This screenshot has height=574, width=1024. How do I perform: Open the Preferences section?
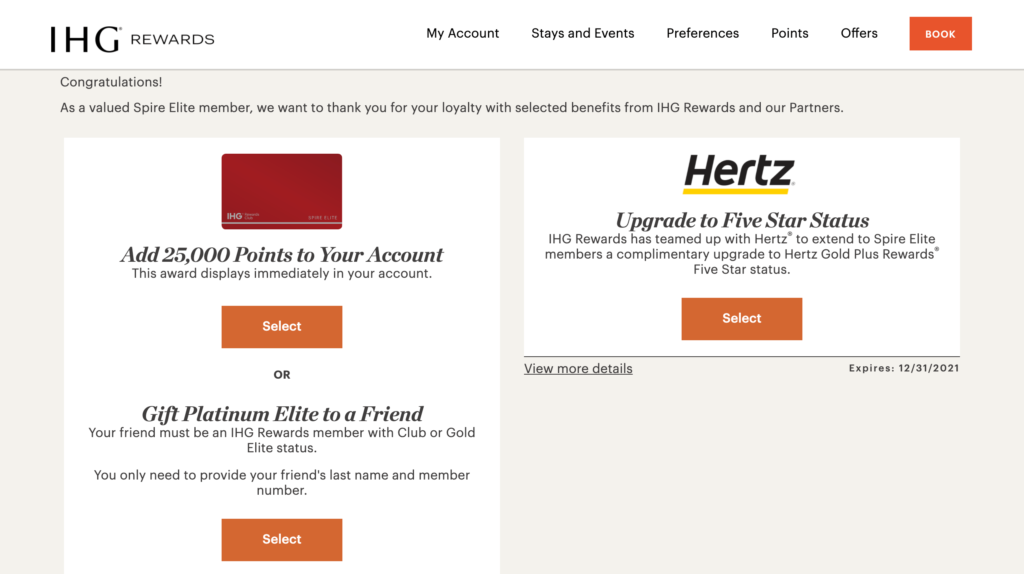(703, 33)
